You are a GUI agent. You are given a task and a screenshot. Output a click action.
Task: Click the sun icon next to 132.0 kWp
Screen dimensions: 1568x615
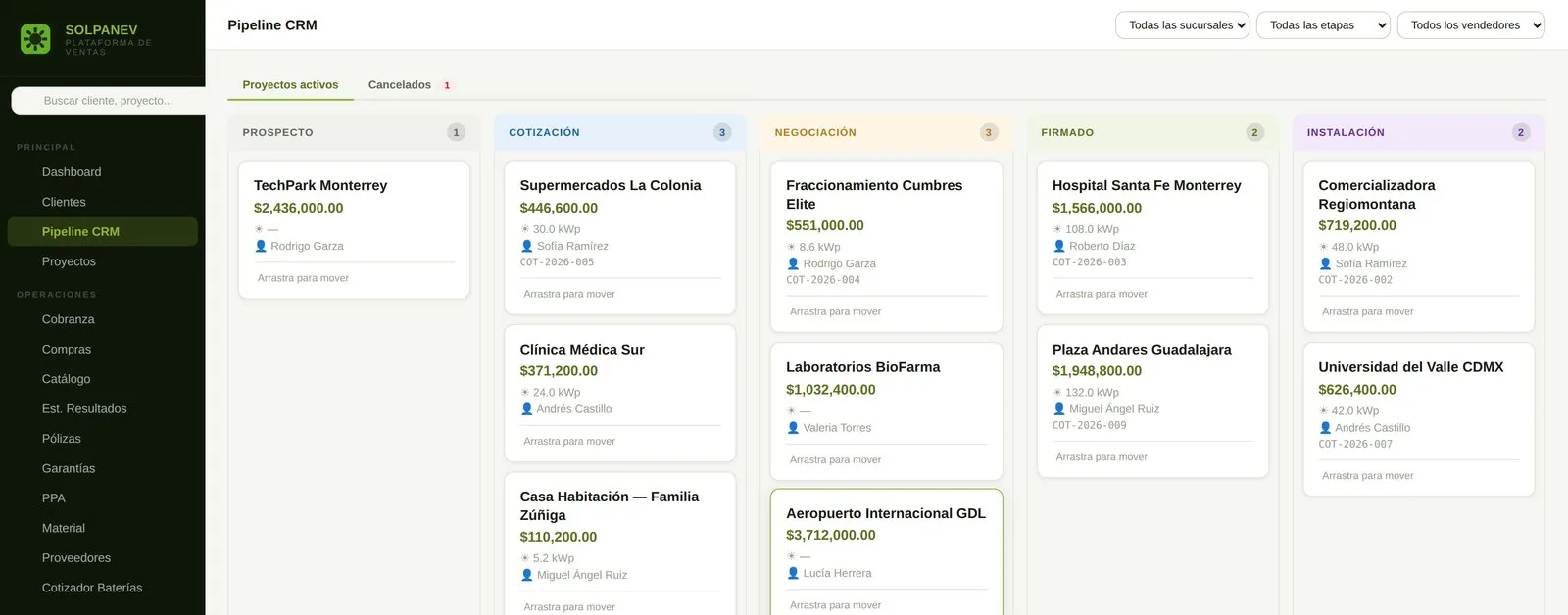point(1057,393)
